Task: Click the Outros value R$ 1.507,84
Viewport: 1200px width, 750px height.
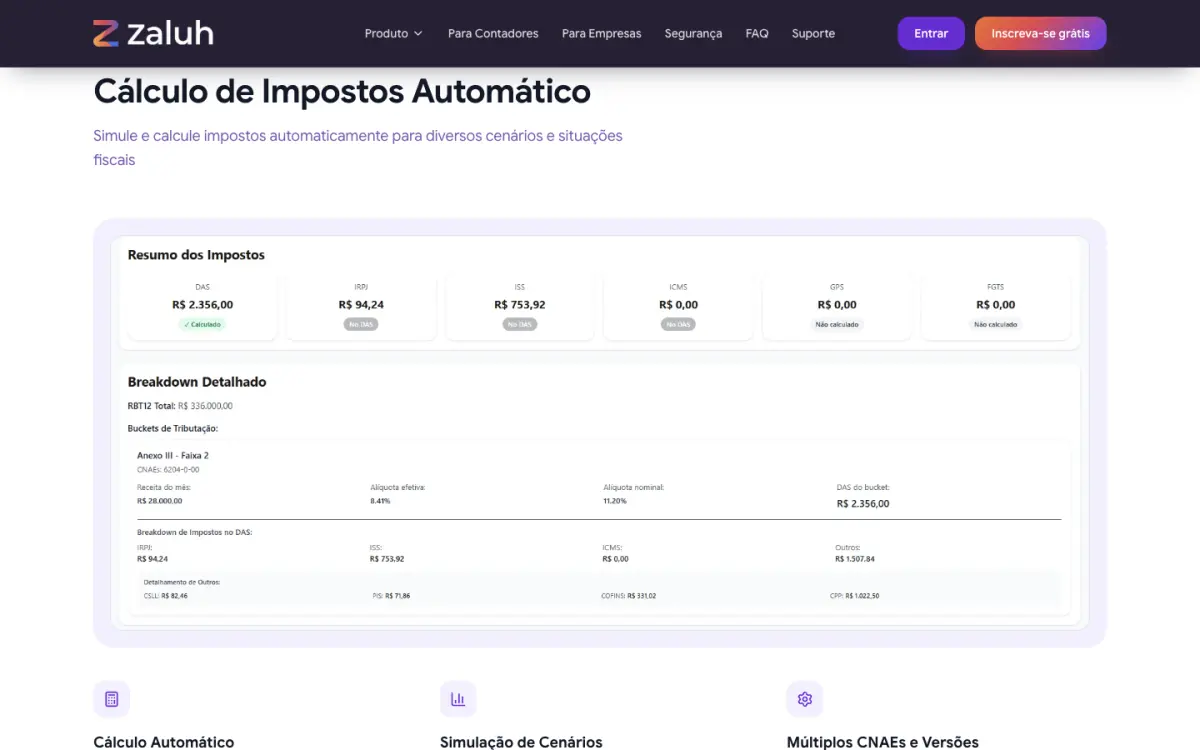Action: [x=855, y=559]
